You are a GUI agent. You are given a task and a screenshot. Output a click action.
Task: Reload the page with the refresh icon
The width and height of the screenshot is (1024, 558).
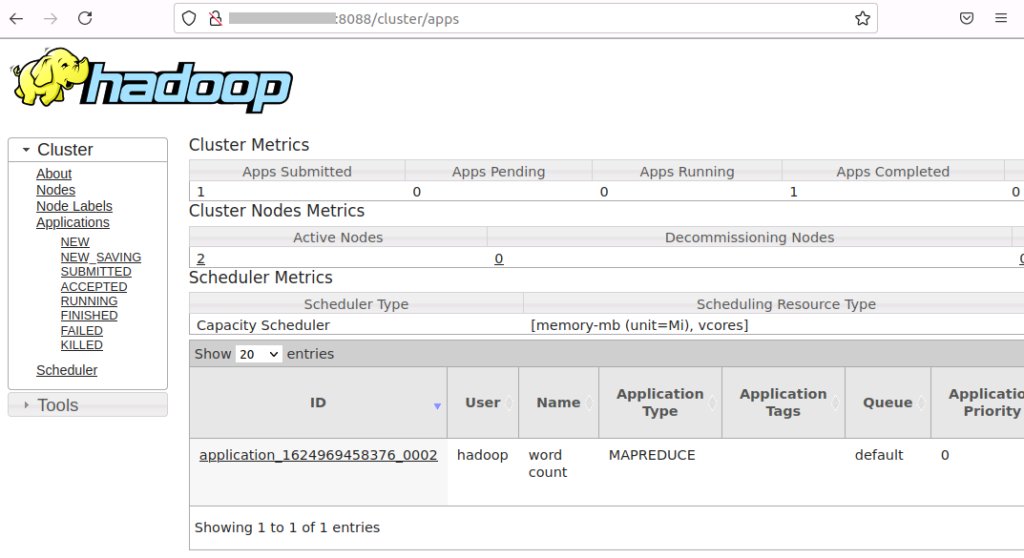pyautogui.click(x=85, y=18)
